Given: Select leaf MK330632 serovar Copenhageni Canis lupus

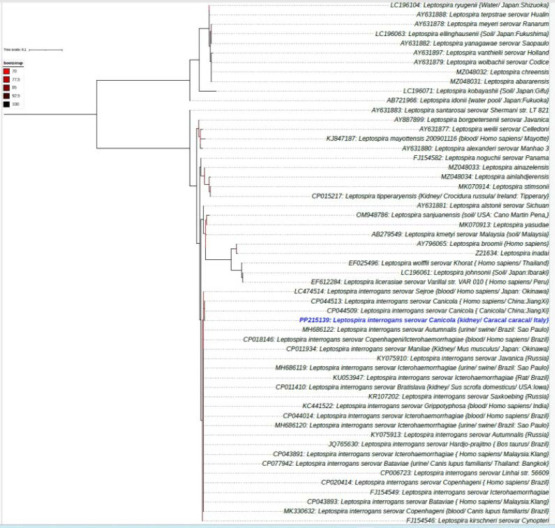Looking at the screenshot, I should (416, 511).
